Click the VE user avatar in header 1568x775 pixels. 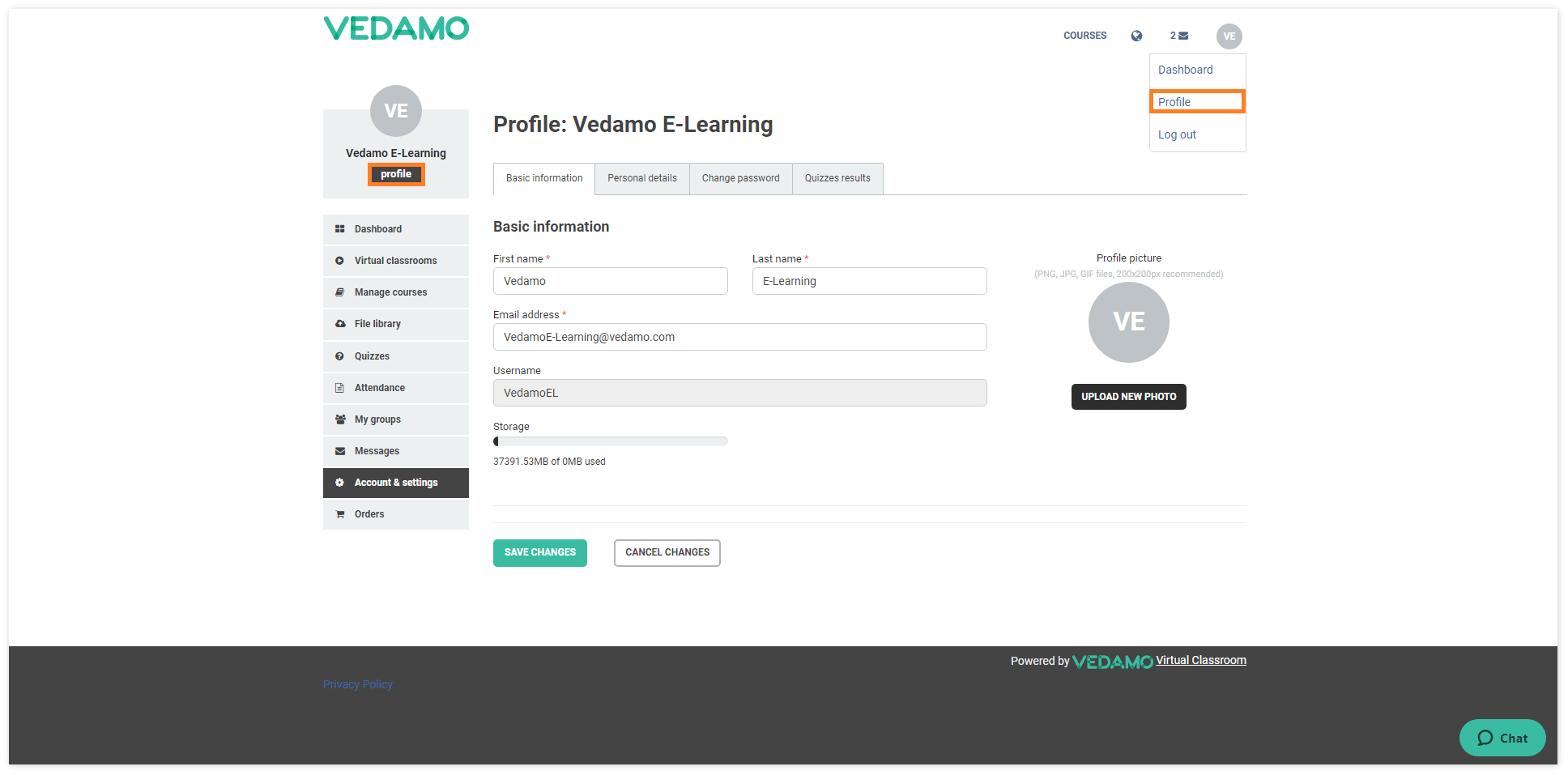pos(1229,36)
